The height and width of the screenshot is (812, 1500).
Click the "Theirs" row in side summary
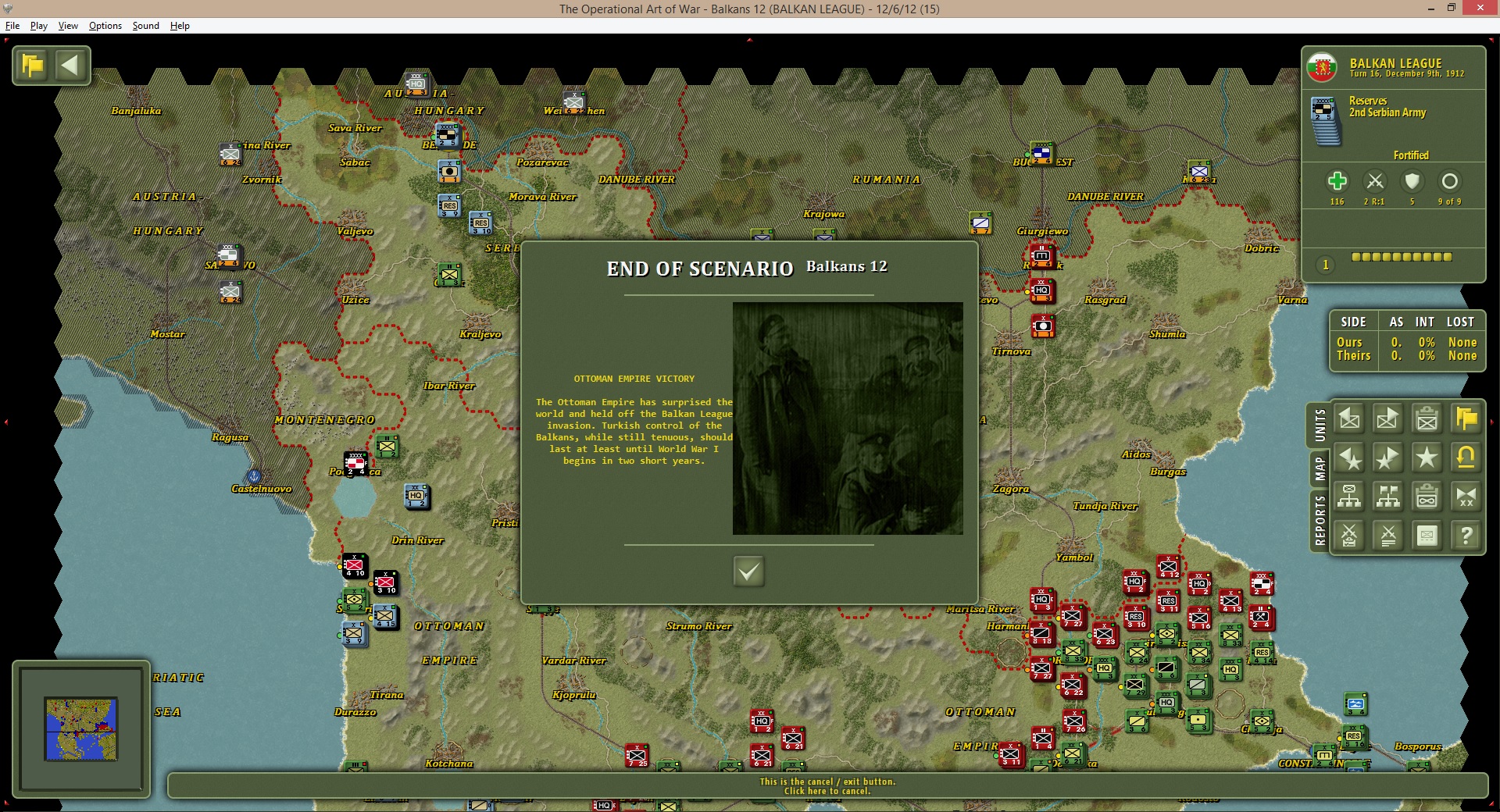(x=1407, y=355)
